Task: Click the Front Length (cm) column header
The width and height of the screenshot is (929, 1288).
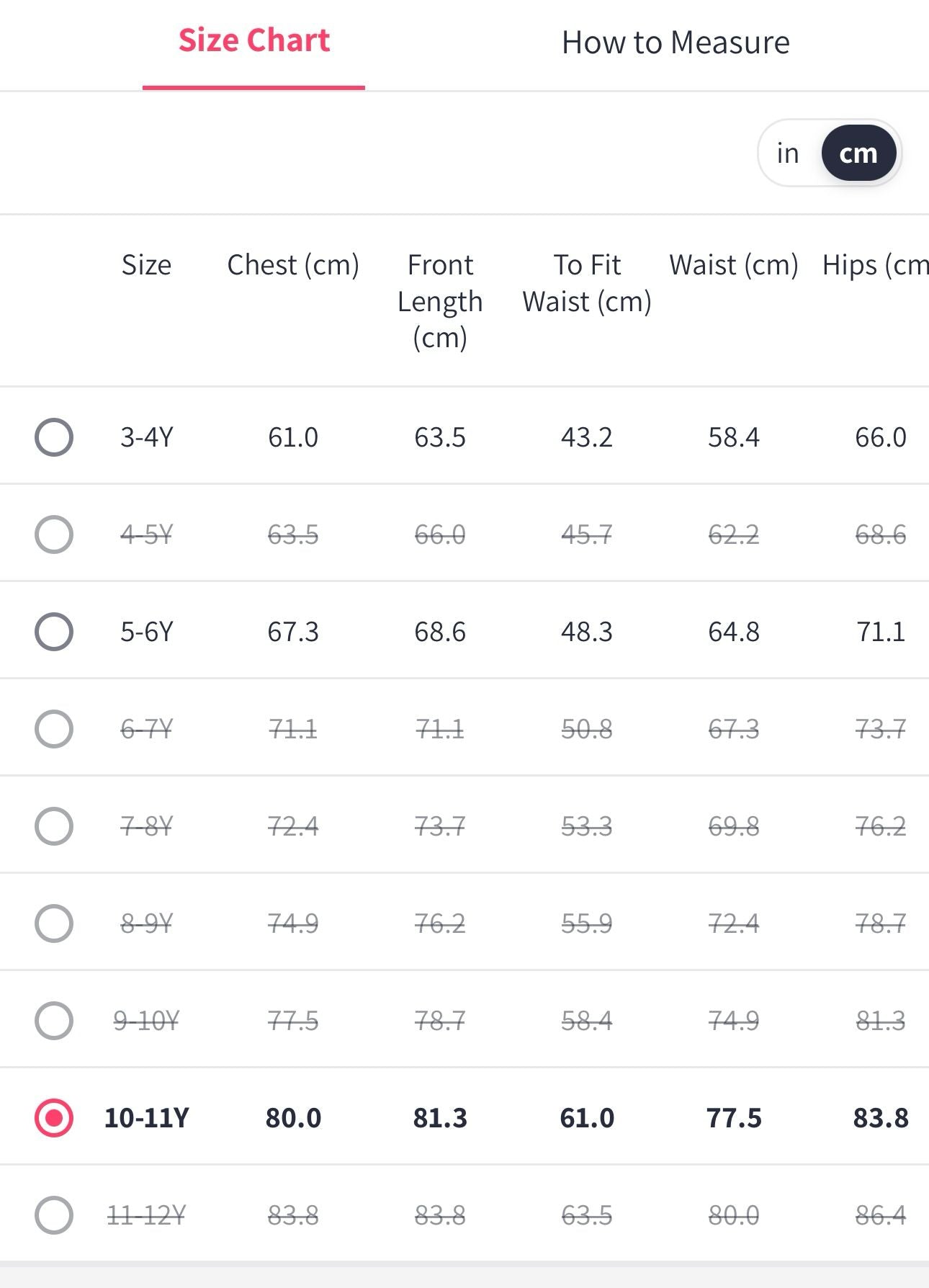Action: (440, 301)
